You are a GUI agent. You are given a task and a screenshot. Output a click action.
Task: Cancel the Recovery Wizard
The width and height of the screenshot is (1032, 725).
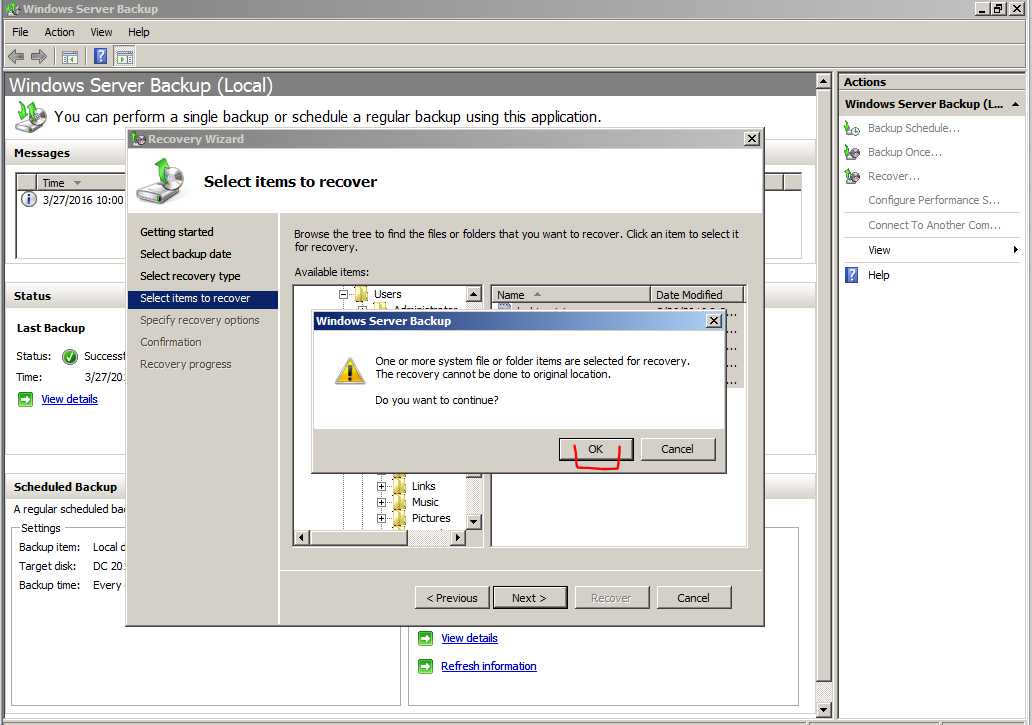click(694, 598)
